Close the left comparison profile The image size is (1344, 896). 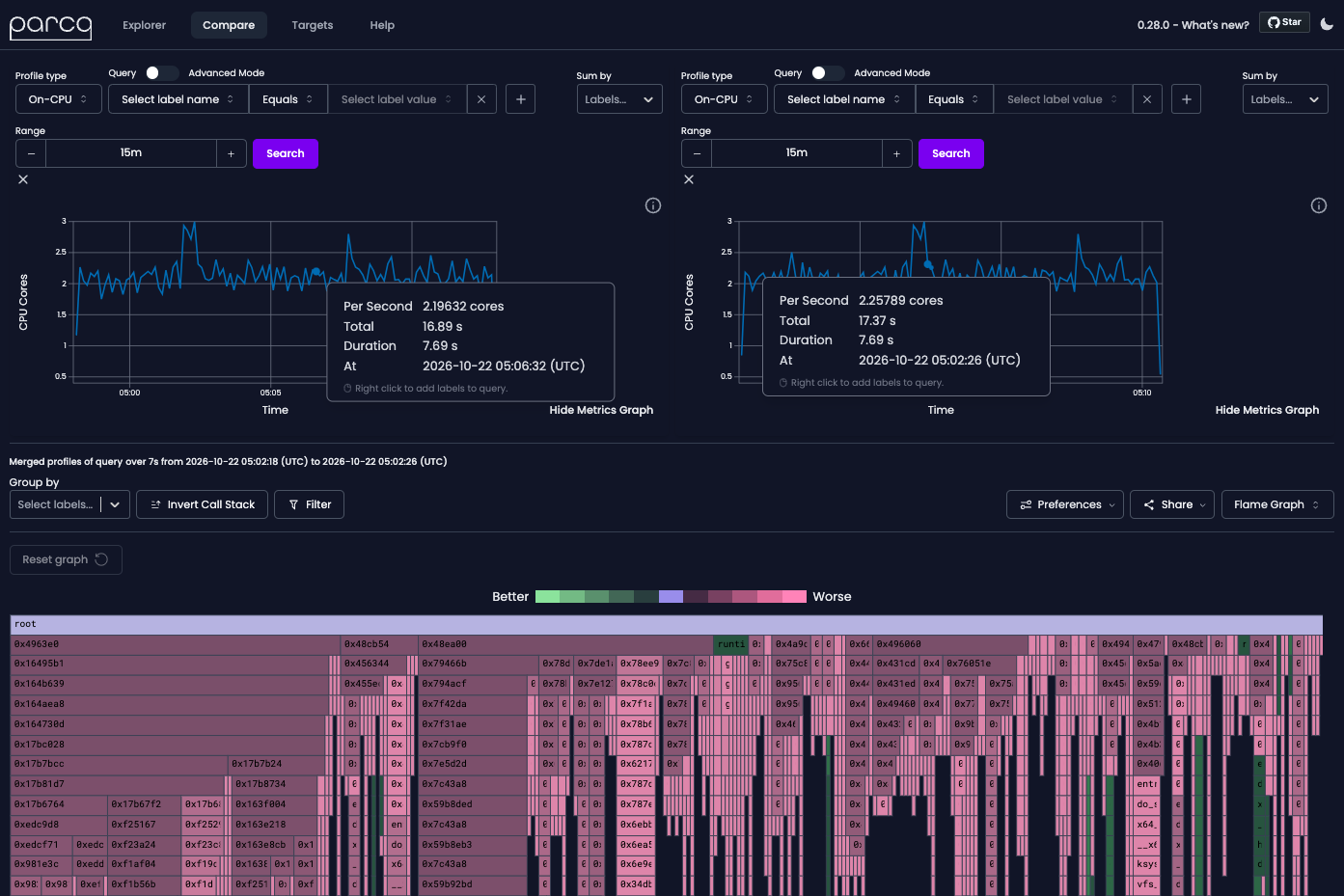click(23, 179)
